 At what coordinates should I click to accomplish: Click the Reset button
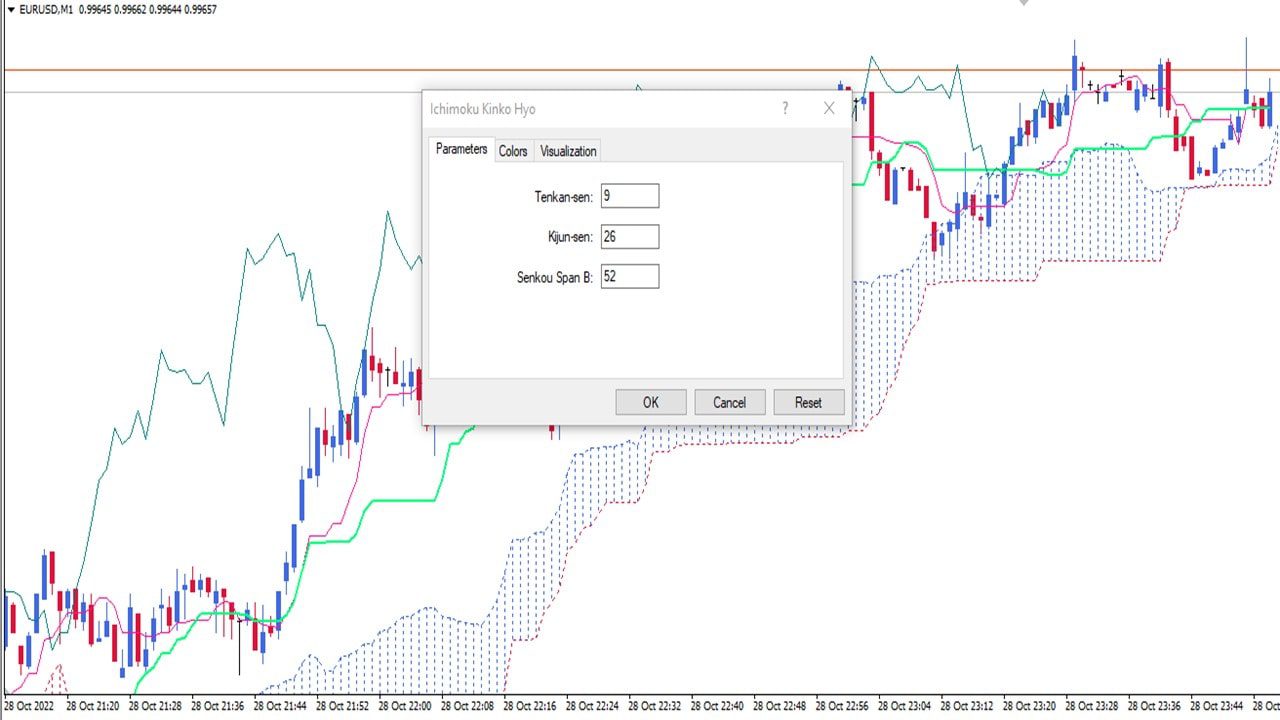(808, 402)
